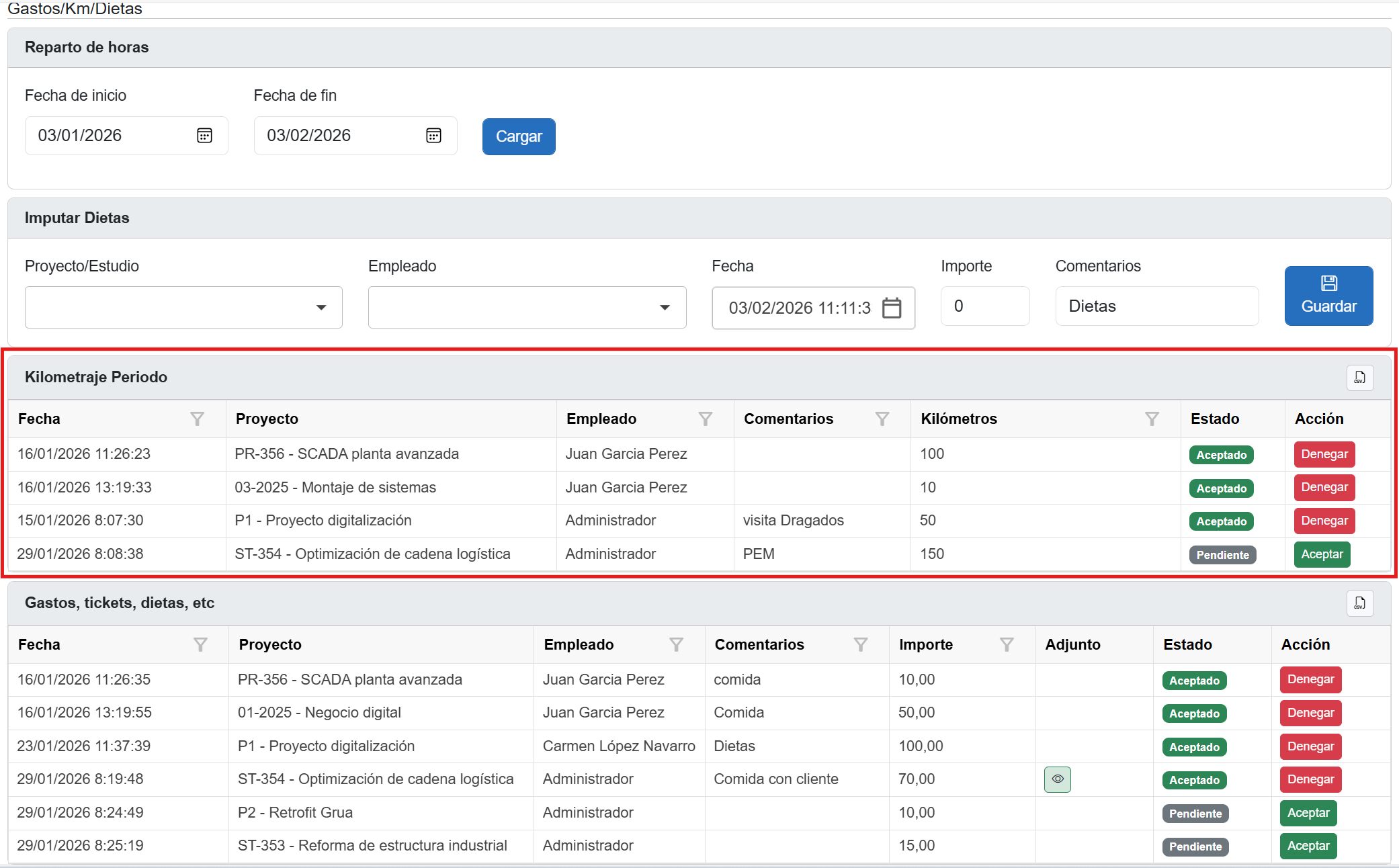Viewport: 1399px width, 868px height.
Task: View the attachment for Comida con cliente
Action: coord(1057,779)
